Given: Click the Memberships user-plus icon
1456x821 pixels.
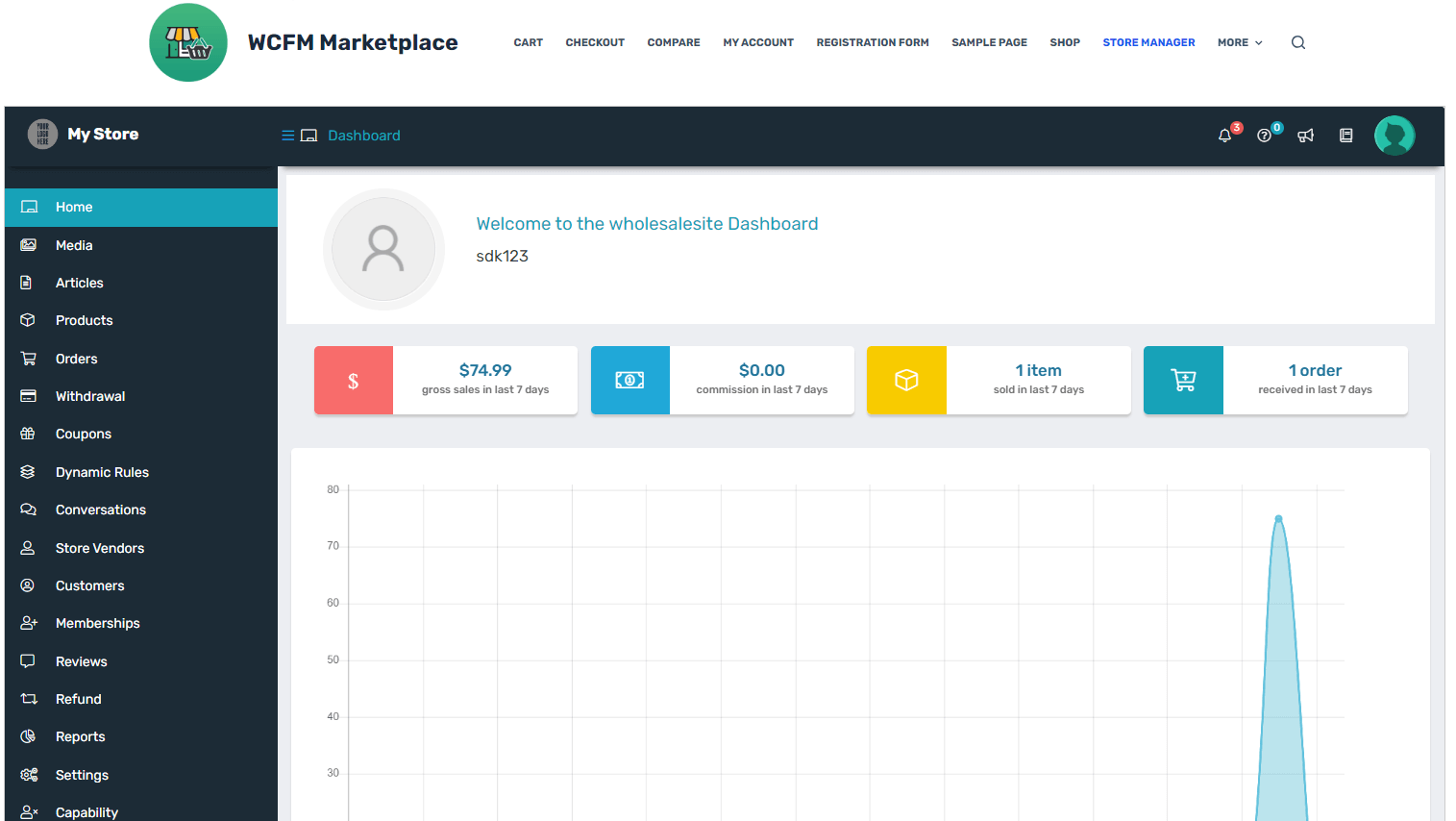Looking at the screenshot, I should pos(29,623).
